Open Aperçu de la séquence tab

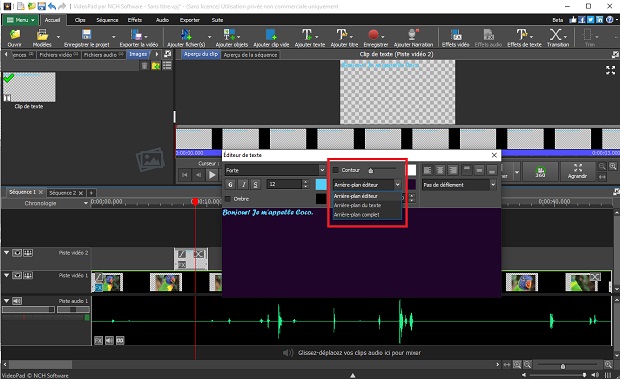coord(250,55)
